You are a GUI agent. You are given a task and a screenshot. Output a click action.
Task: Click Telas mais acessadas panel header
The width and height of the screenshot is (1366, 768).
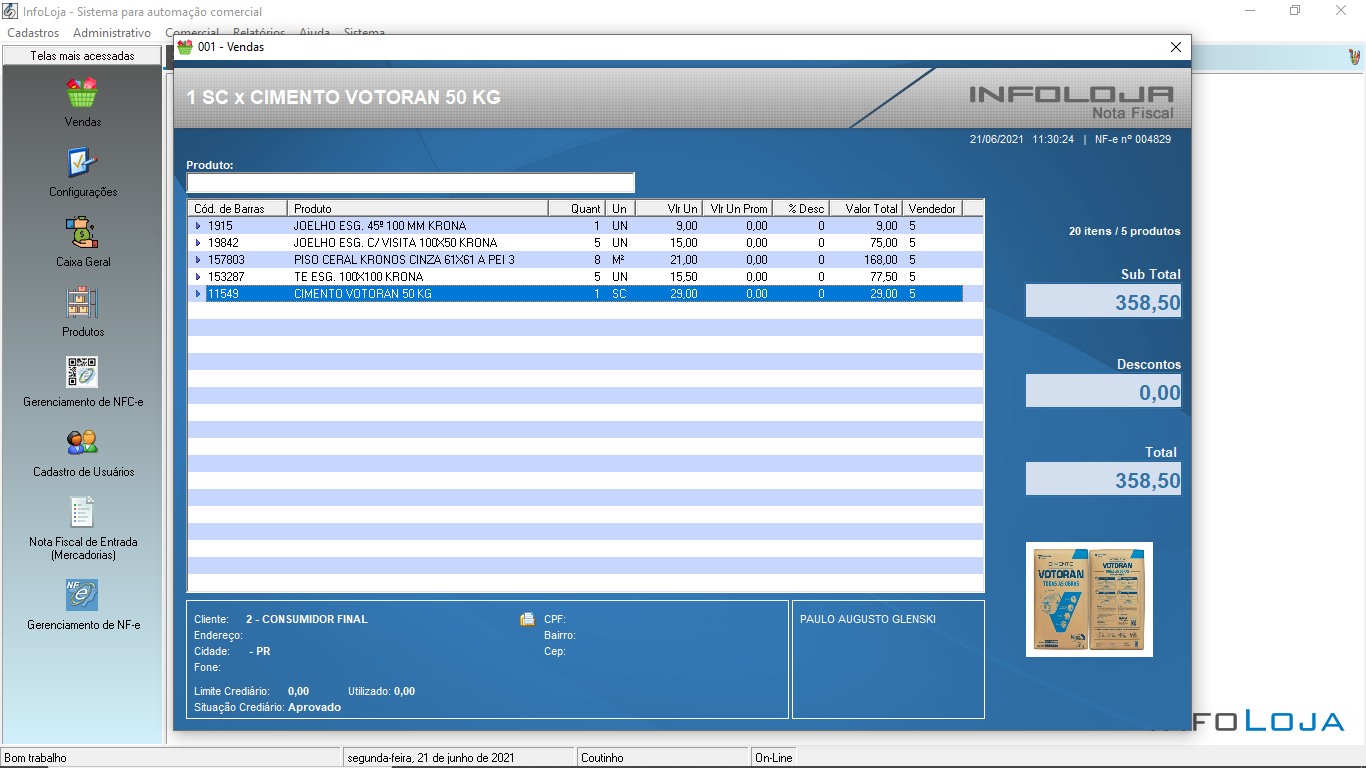click(82, 56)
